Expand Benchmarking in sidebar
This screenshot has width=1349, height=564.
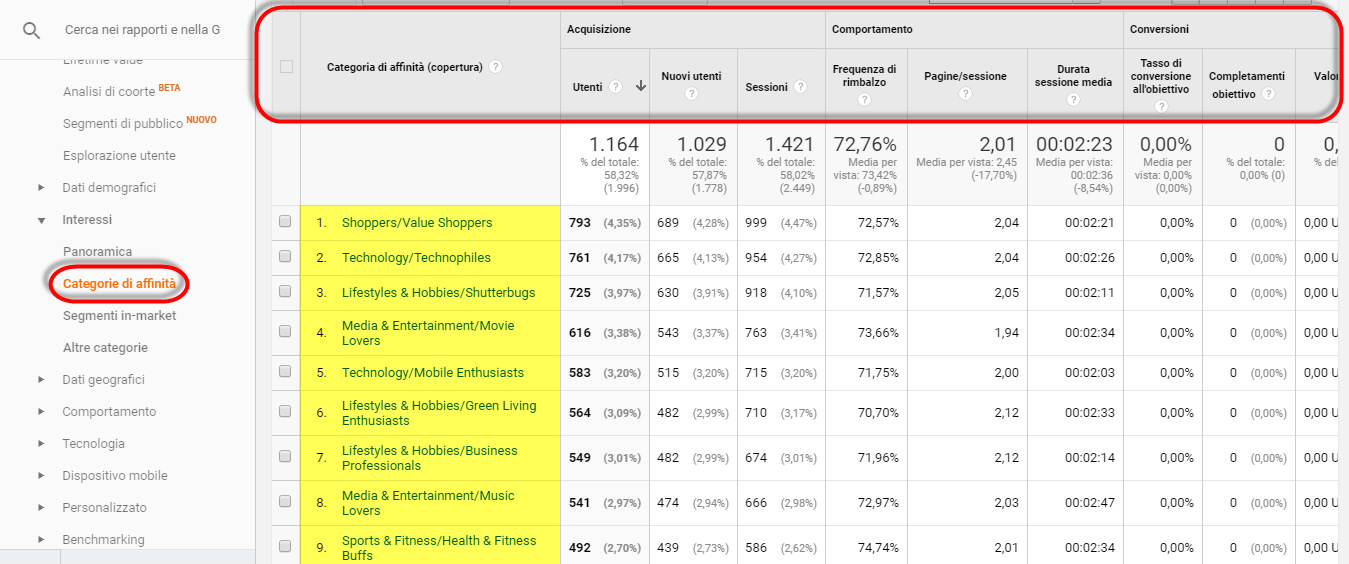pyautogui.click(x=41, y=540)
